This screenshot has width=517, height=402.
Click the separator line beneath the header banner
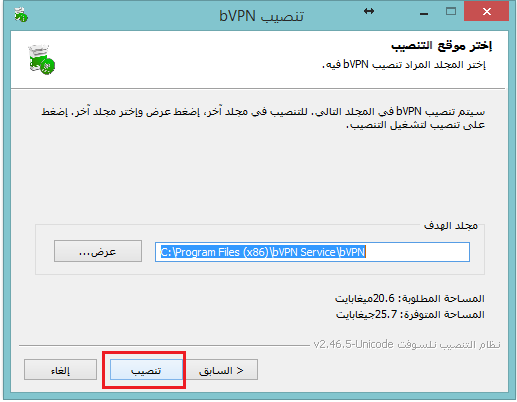[x=258, y=89]
